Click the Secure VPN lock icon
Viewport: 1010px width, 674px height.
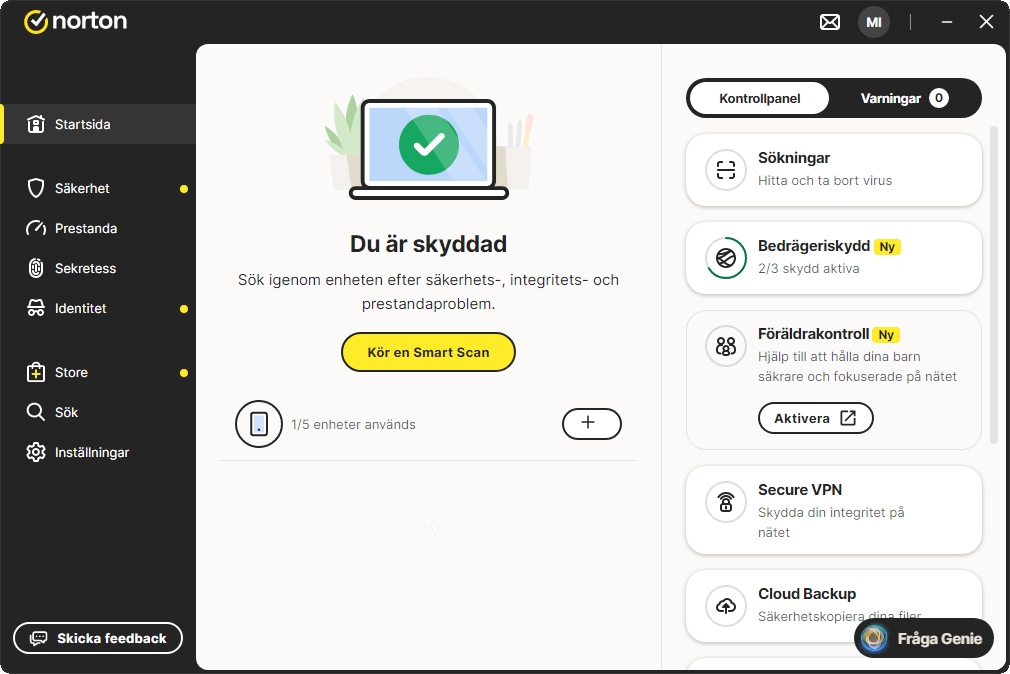click(726, 501)
